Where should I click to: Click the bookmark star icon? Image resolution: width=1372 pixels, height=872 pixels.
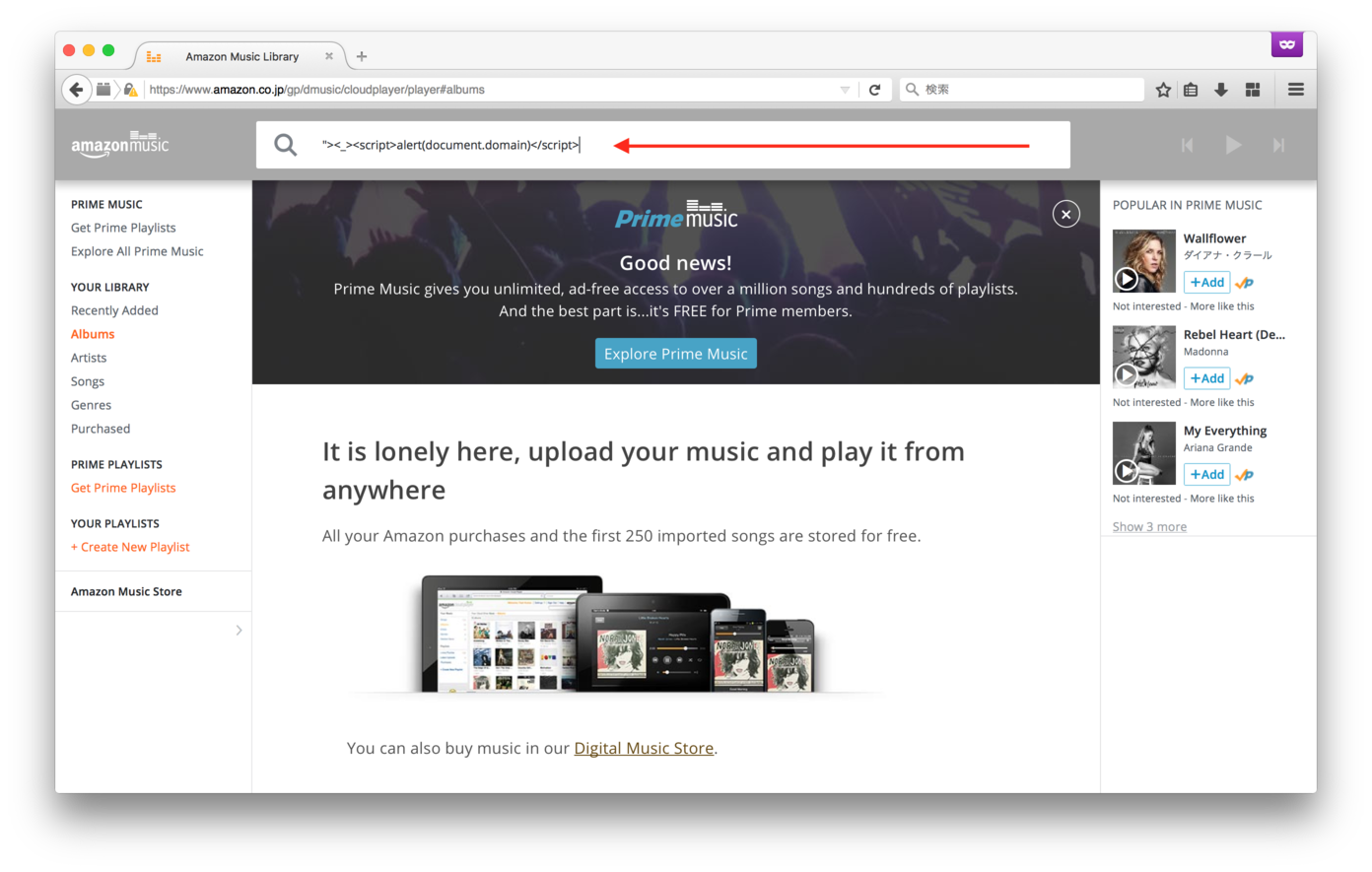click(x=1163, y=90)
